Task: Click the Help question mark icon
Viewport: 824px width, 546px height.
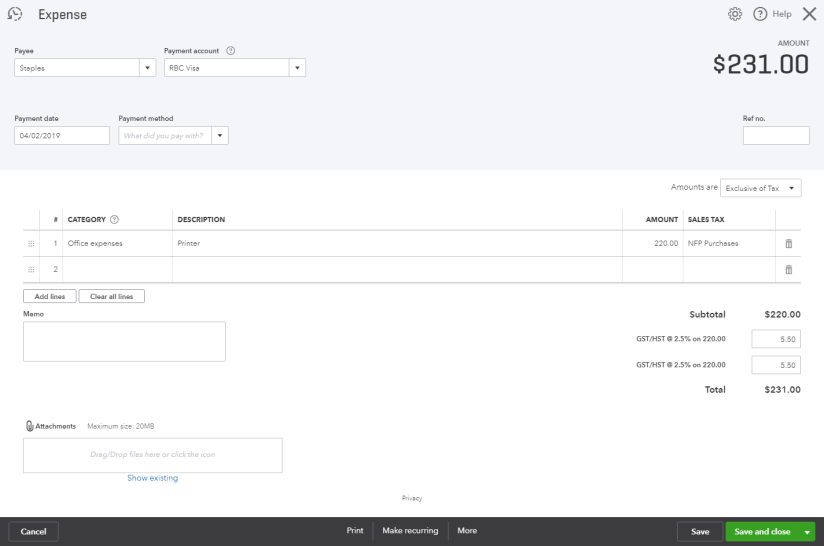Action: coord(760,14)
